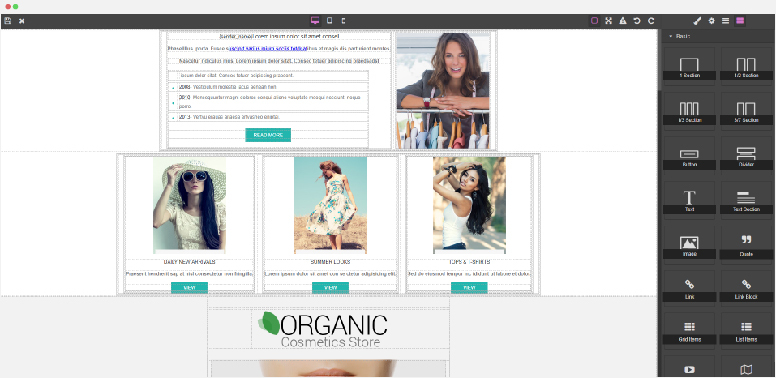Toggle component outline borders square icon

[x=594, y=21]
